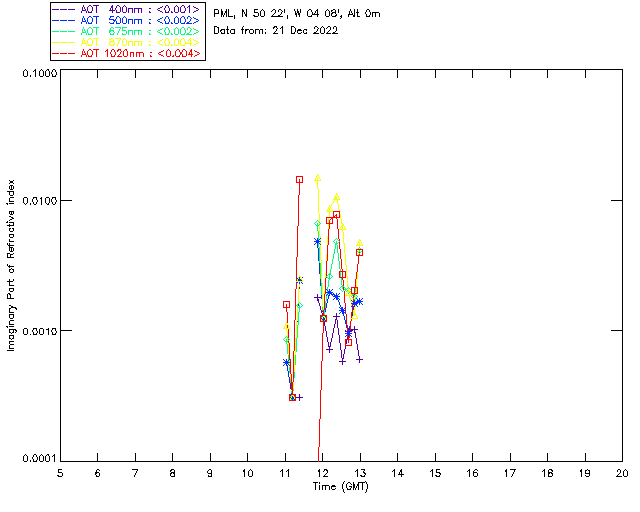
Task: Click the x-axis label 8
Action: 173,473
